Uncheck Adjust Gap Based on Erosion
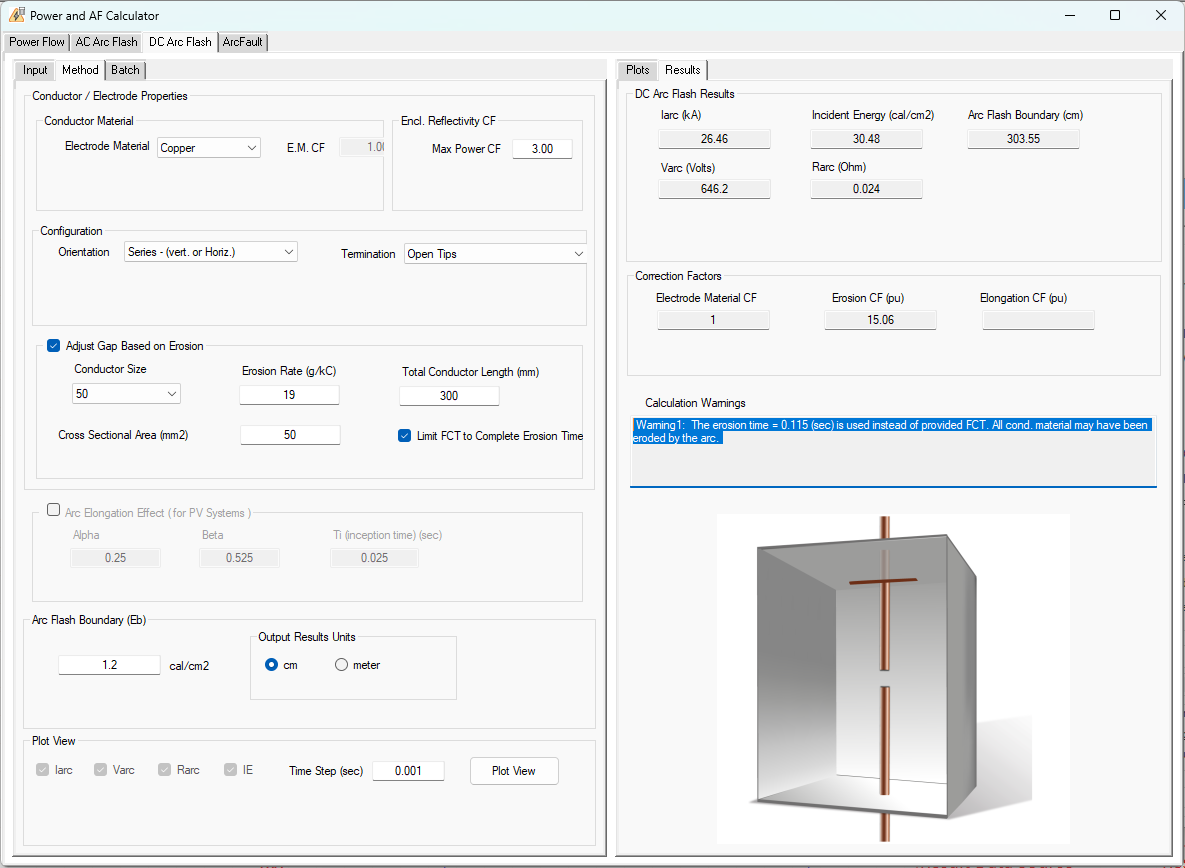Viewport: 1185px width, 868px height. (53, 345)
